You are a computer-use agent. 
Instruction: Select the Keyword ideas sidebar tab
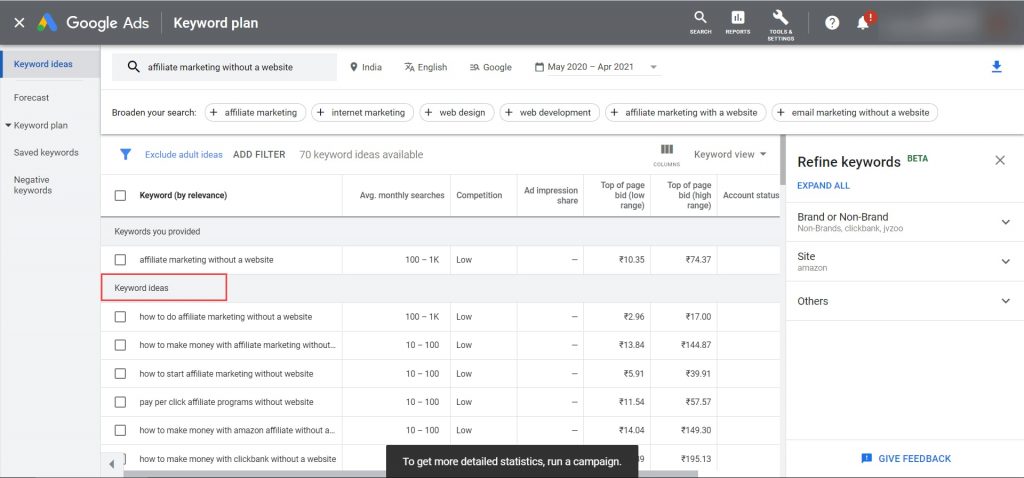tap(43, 64)
